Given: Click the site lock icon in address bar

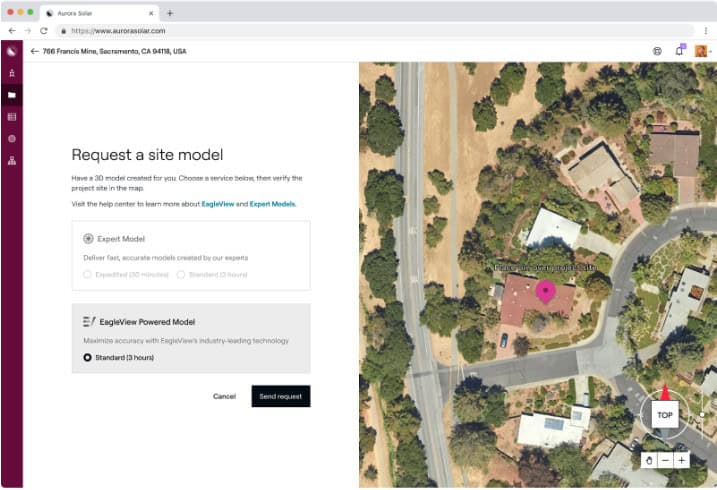Looking at the screenshot, I should click(64, 31).
